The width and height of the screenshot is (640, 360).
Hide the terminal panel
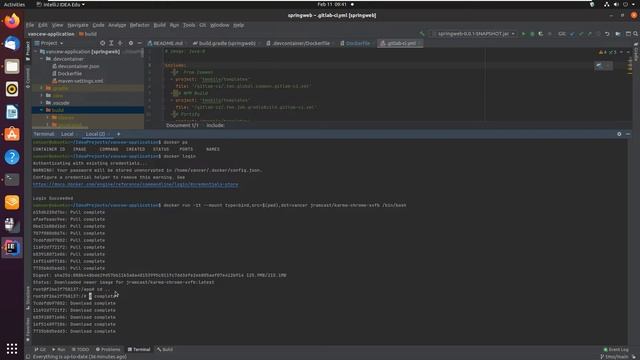(x=628, y=134)
